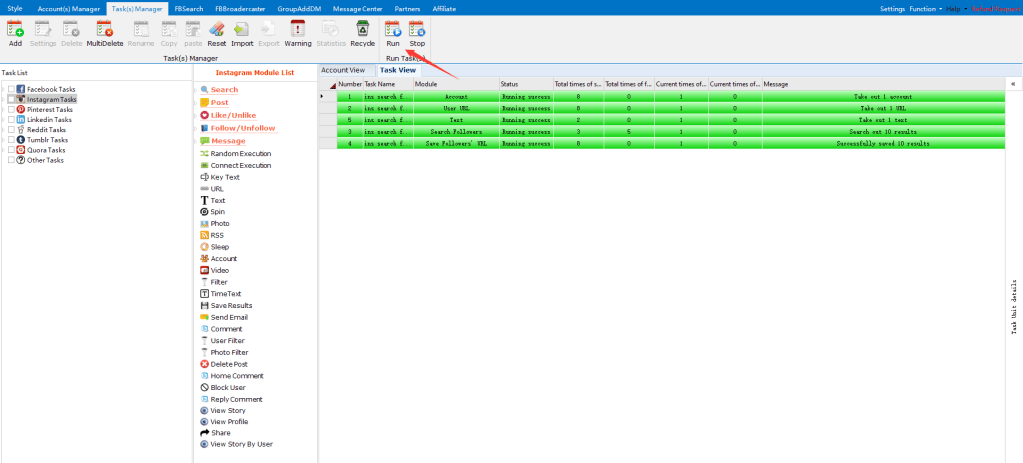Screen dimensions: 1023x463
Task: Click the Import icon in toolbar
Action: [242, 29]
